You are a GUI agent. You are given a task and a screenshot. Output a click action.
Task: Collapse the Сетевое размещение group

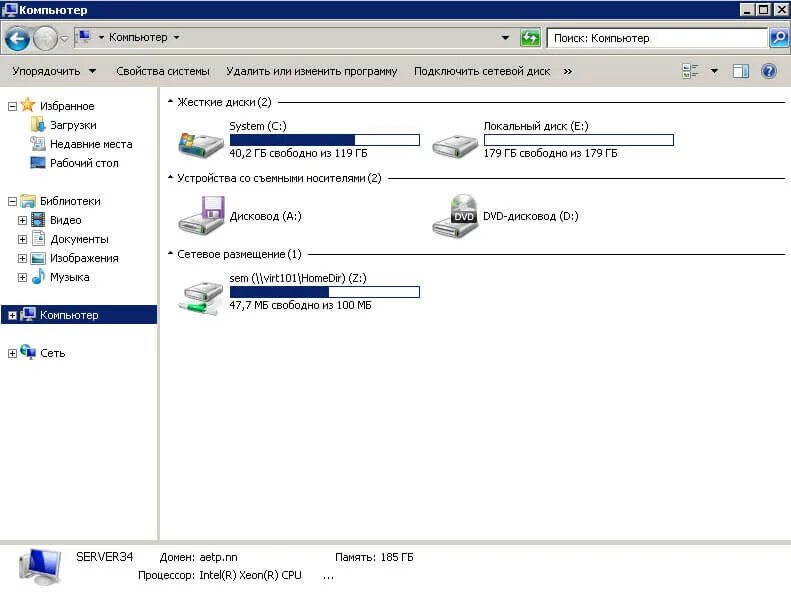[171, 254]
